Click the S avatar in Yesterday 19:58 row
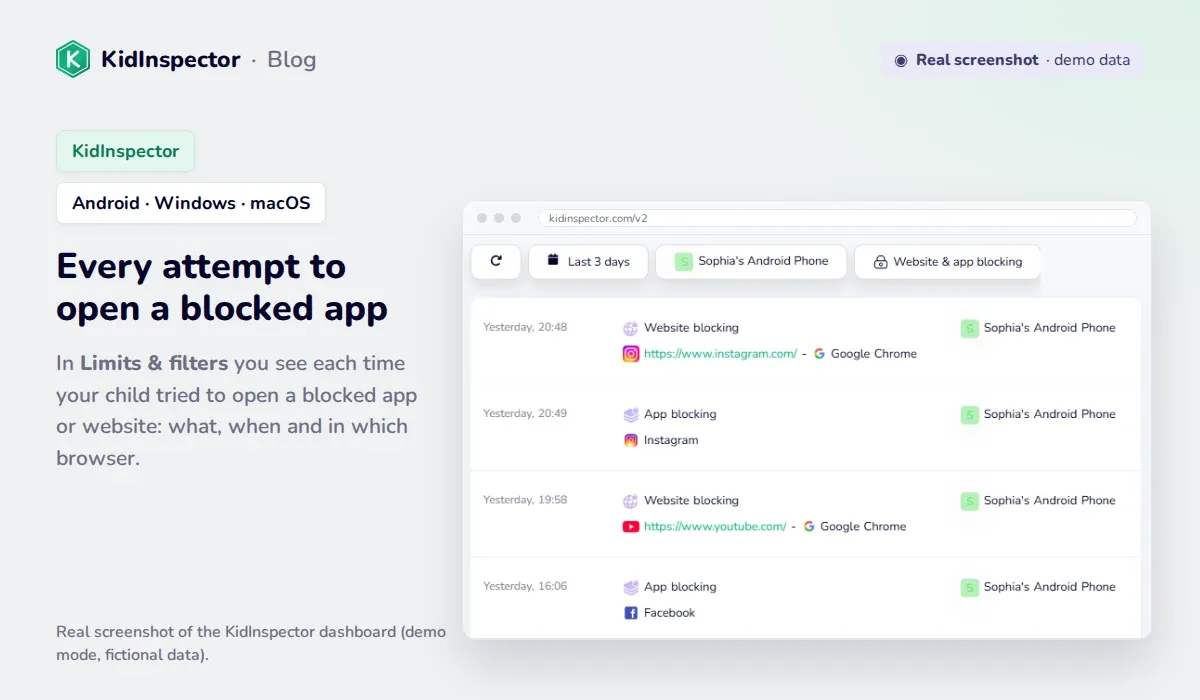 969,501
